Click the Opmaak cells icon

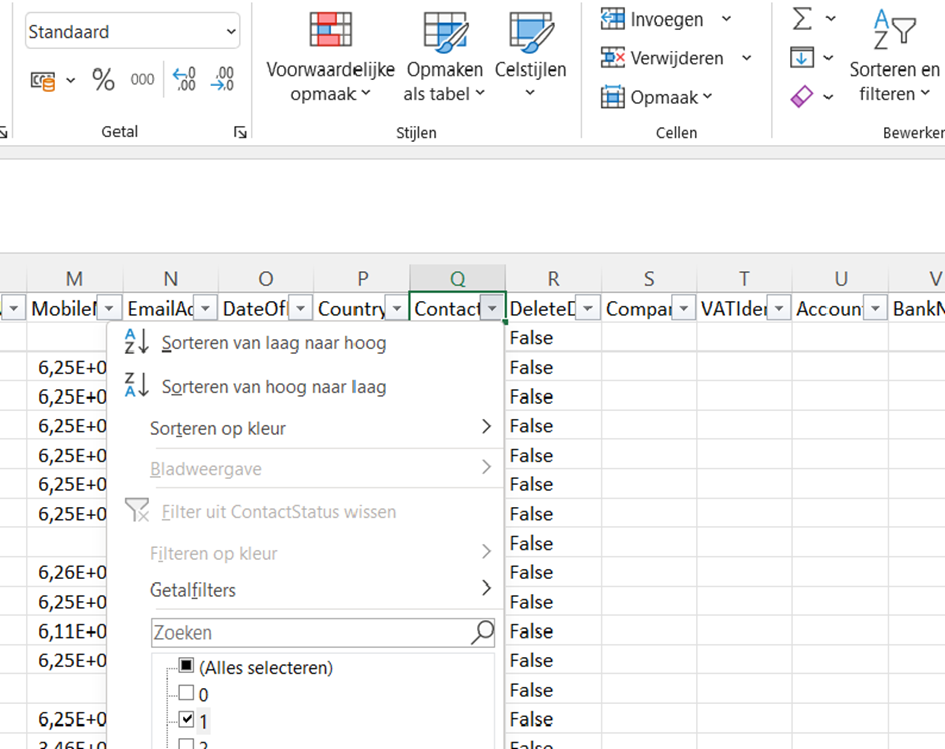[612, 97]
